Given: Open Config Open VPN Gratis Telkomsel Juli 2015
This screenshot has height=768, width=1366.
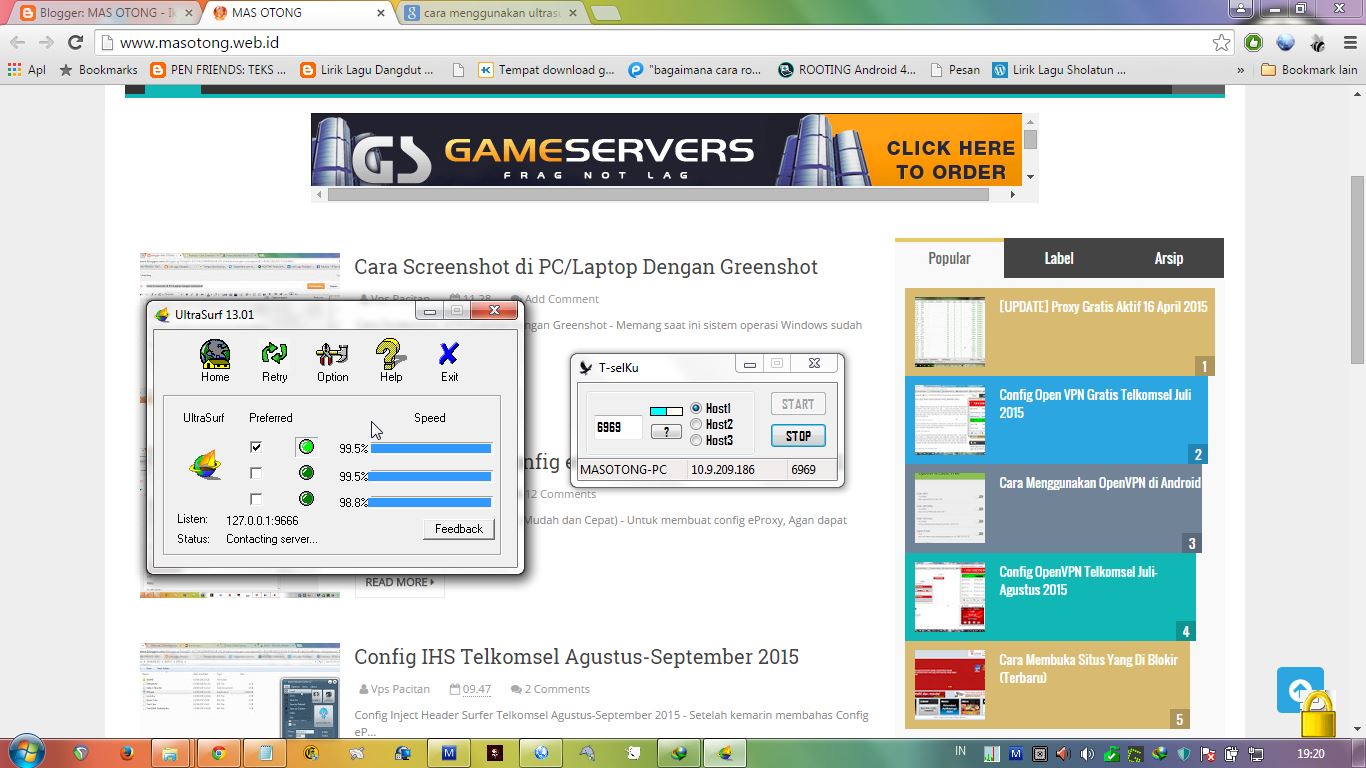Looking at the screenshot, I should click(1095, 403).
